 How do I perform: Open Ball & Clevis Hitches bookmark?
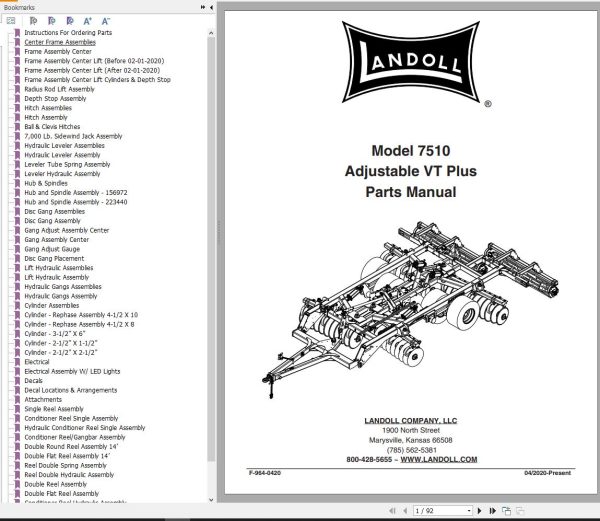pyautogui.click(x=52, y=127)
